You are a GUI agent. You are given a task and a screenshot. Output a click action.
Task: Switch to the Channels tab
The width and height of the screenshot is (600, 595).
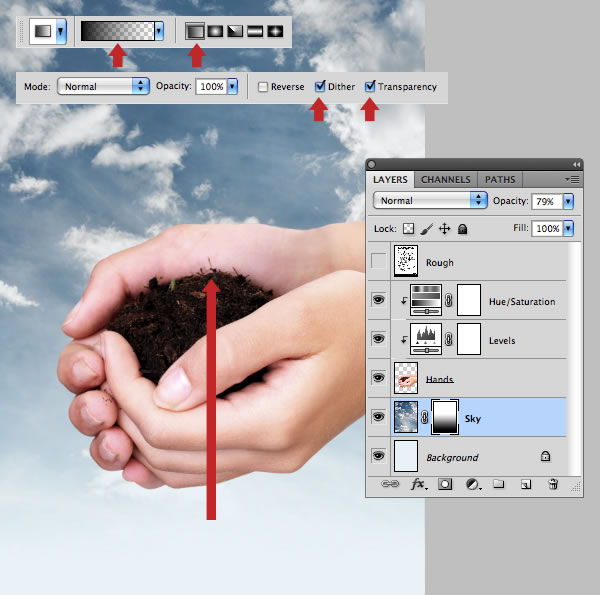[x=446, y=179]
